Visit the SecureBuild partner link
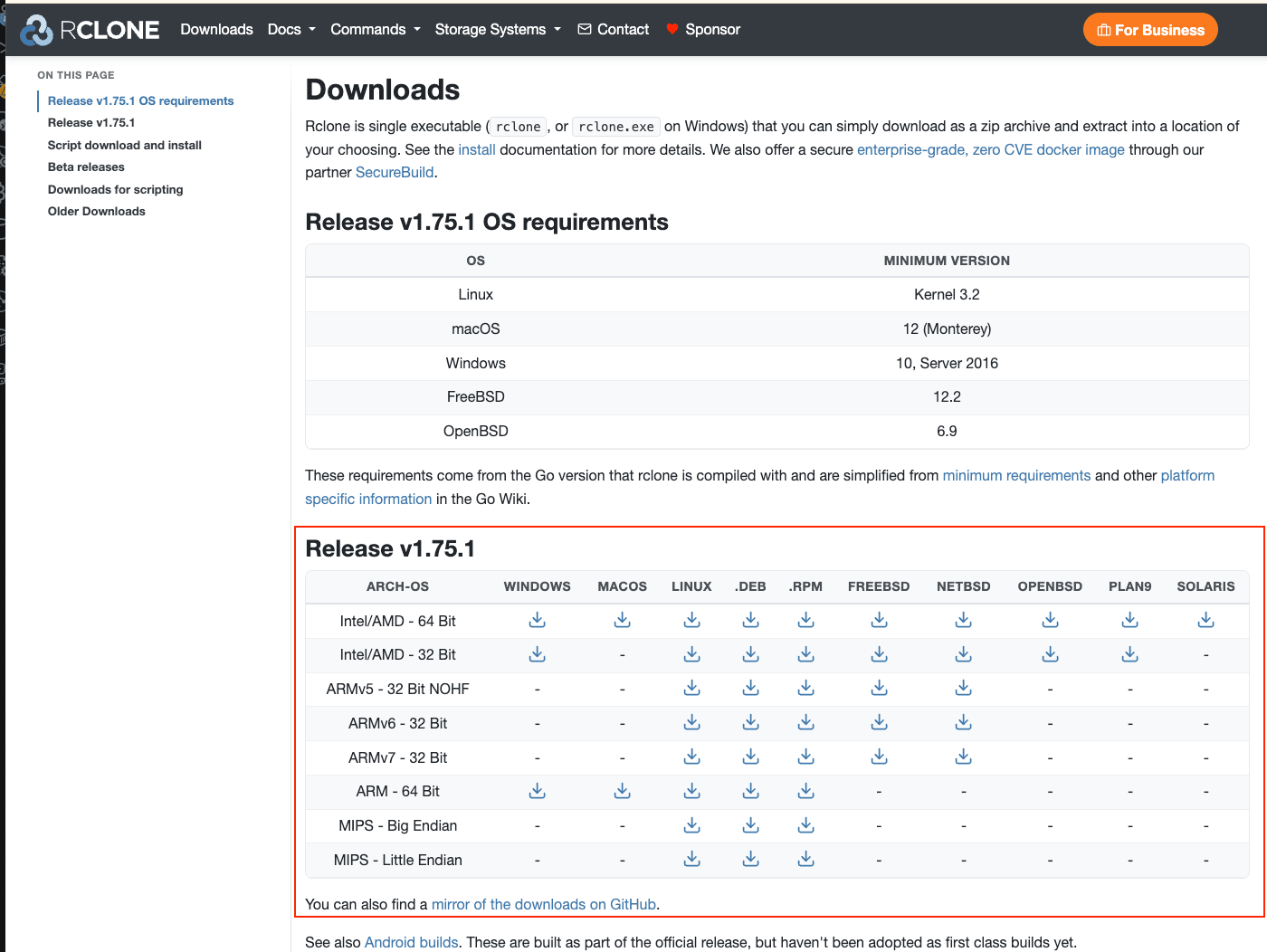The width and height of the screenshot is (1267, 952). [x=395, y=172]
